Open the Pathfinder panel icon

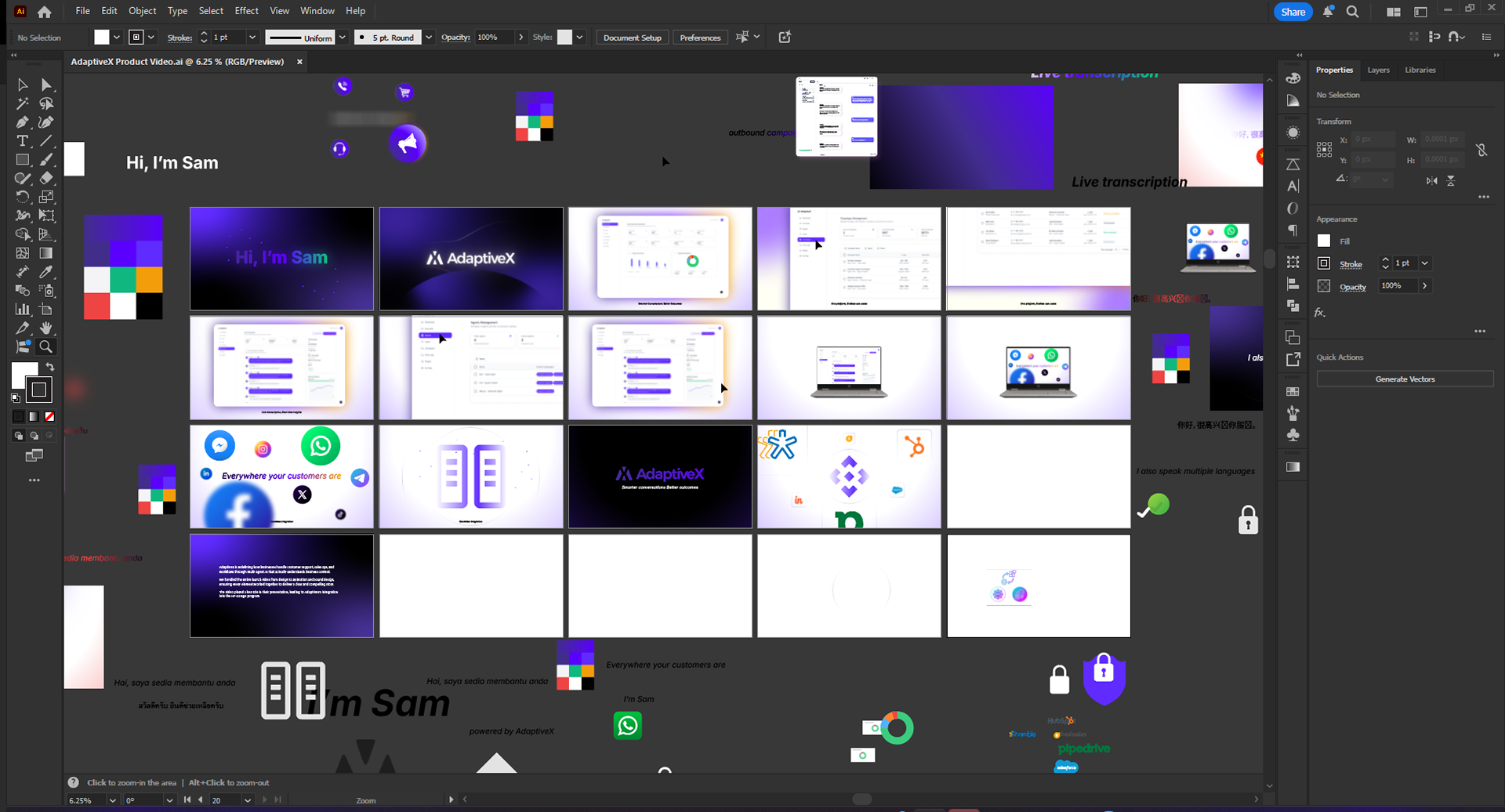[1293, 306]
